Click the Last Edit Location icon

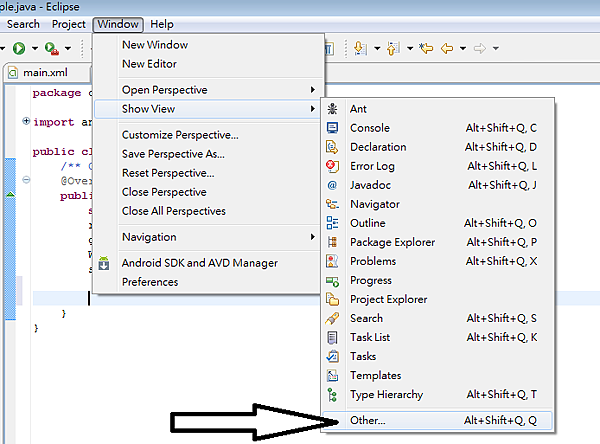click(x=426, y=48)
